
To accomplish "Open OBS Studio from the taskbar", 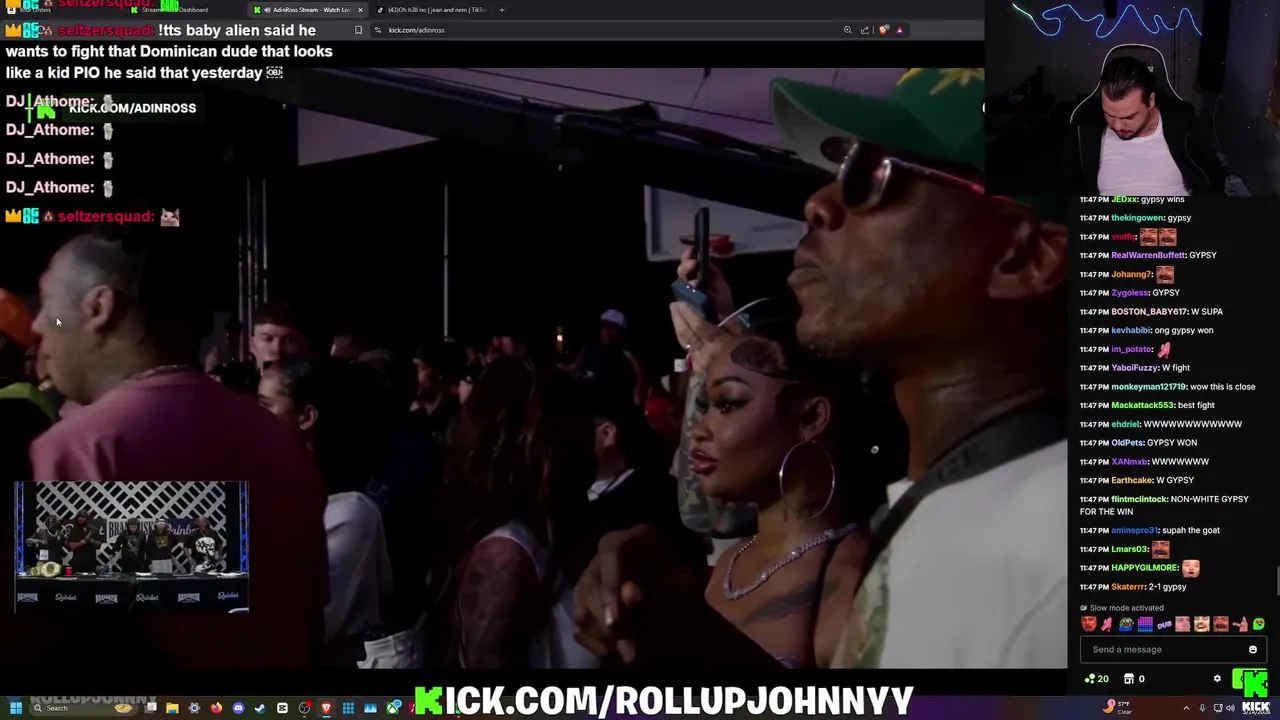I will tap(305, 708).
